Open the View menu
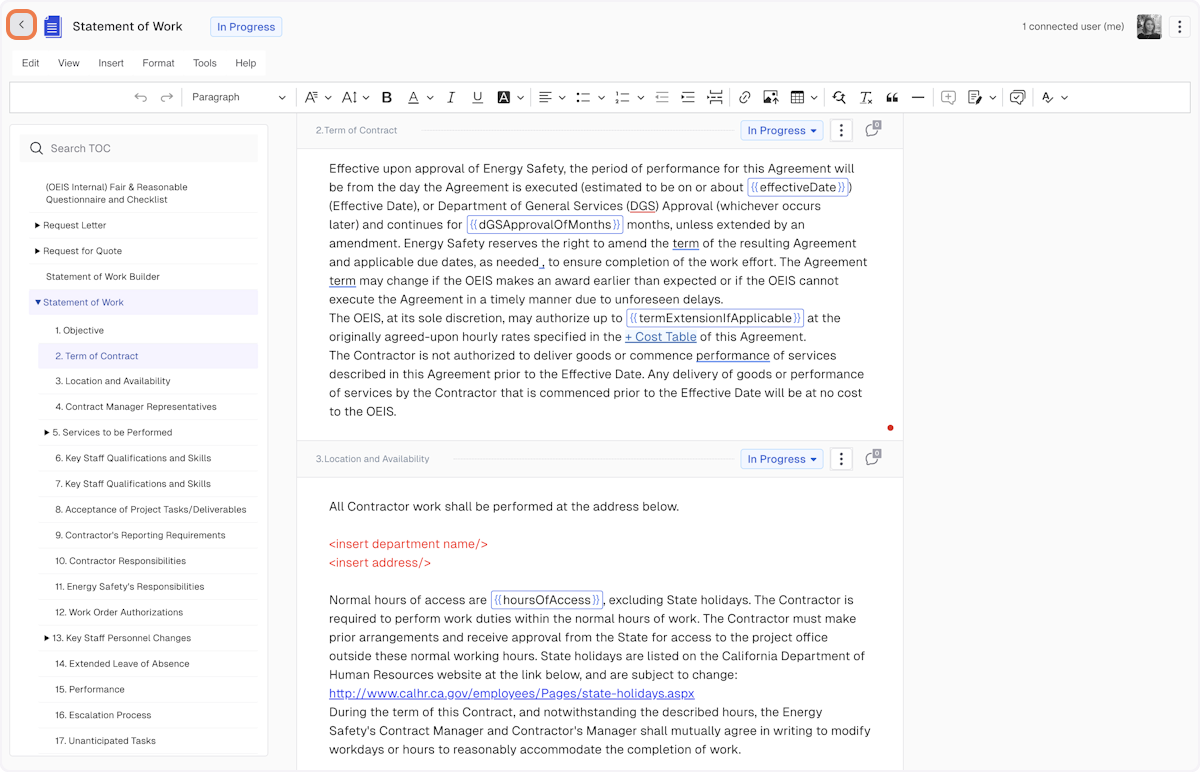The width and height of the screenshot is (1200, 772). [x=69, y=63]
